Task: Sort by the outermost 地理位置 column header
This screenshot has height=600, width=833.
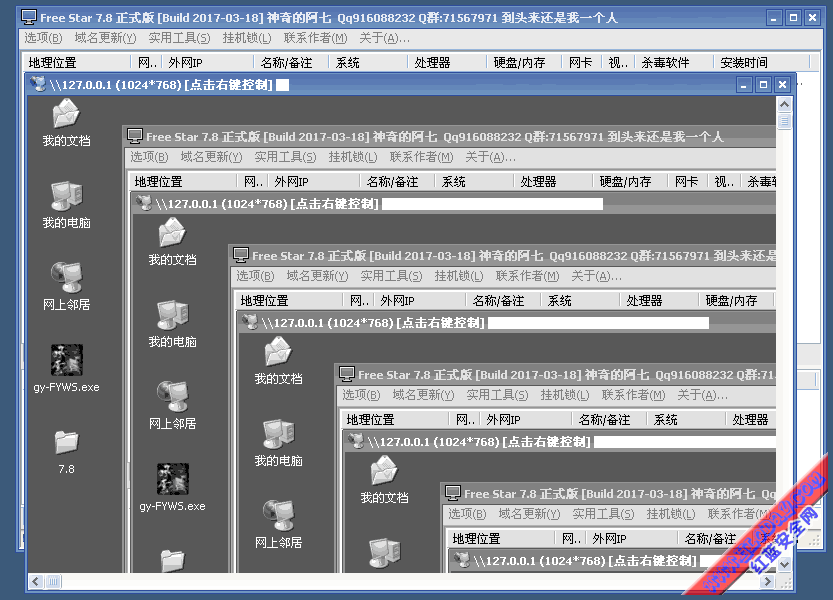Action: coord(76,63)
